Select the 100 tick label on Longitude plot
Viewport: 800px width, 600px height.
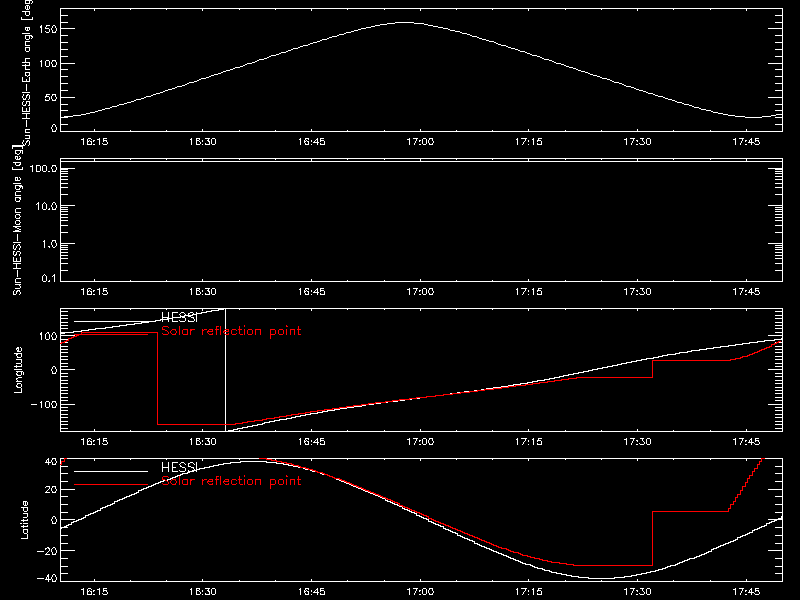coord(48,336)
